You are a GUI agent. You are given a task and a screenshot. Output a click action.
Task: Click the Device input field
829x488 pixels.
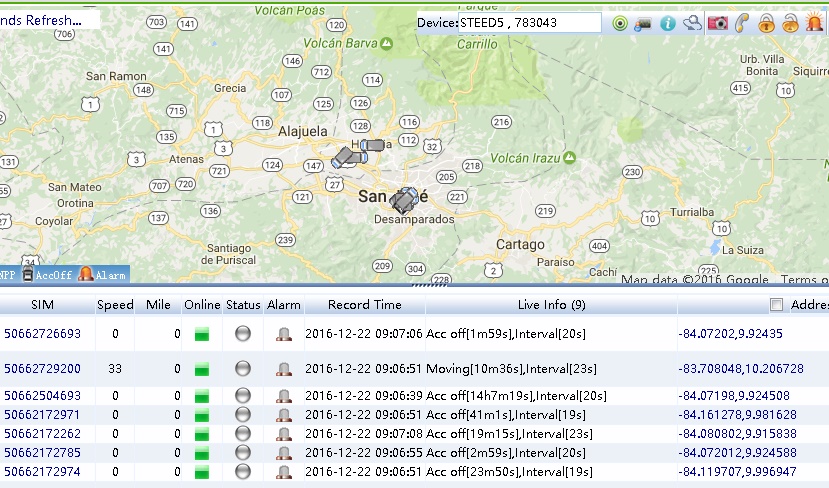pyautogui.click(x=530, y=23)
